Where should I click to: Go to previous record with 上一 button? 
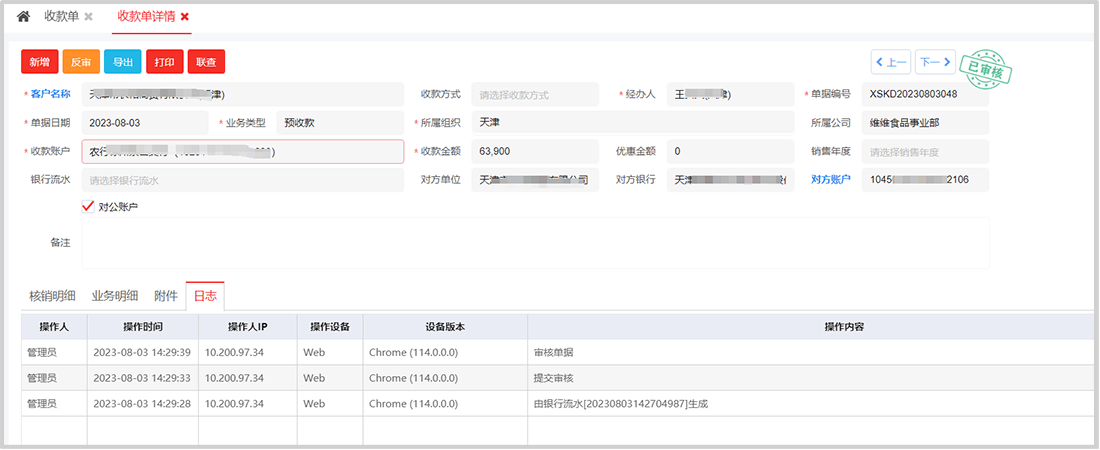890,62
